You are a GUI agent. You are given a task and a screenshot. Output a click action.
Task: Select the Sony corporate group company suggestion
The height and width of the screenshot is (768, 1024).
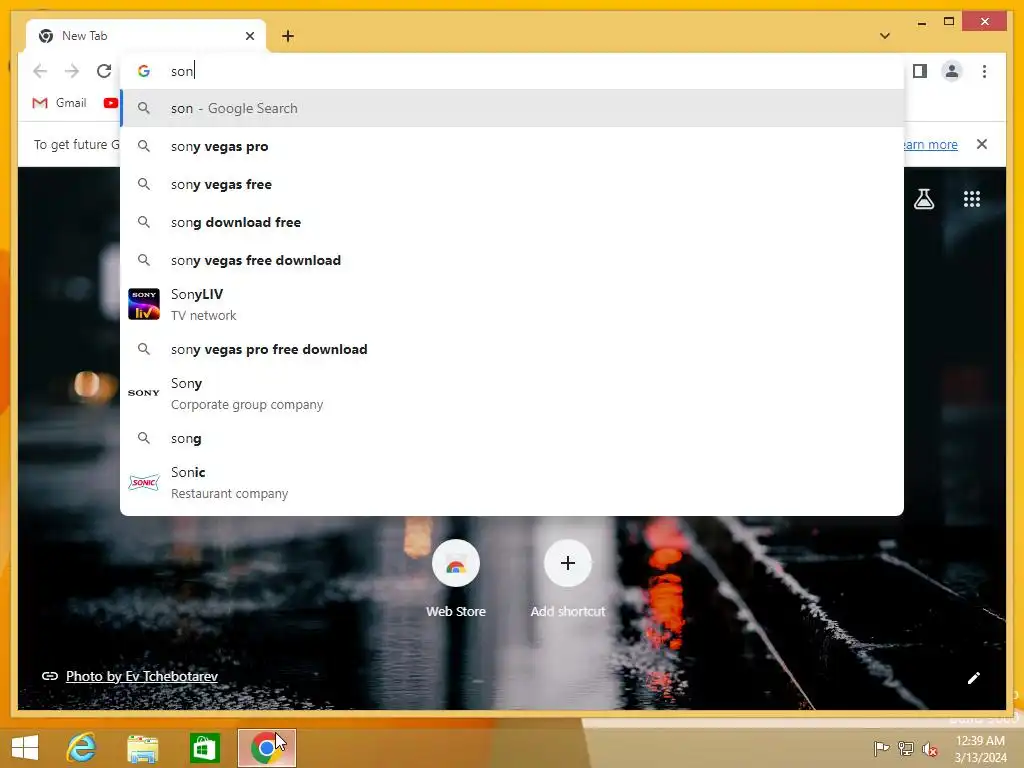(512, 393)
